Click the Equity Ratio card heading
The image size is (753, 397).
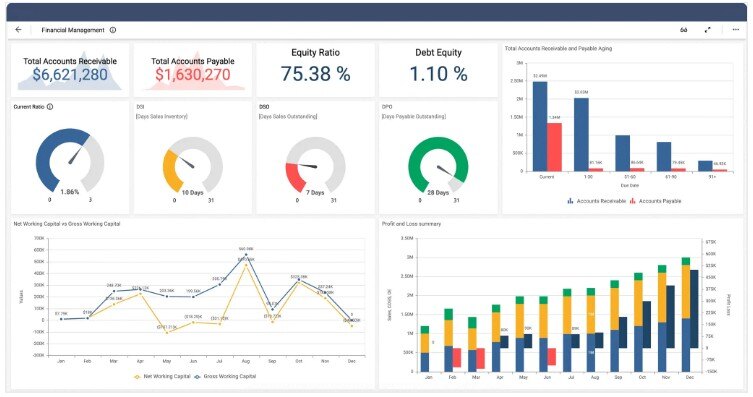tap(316, 52)
